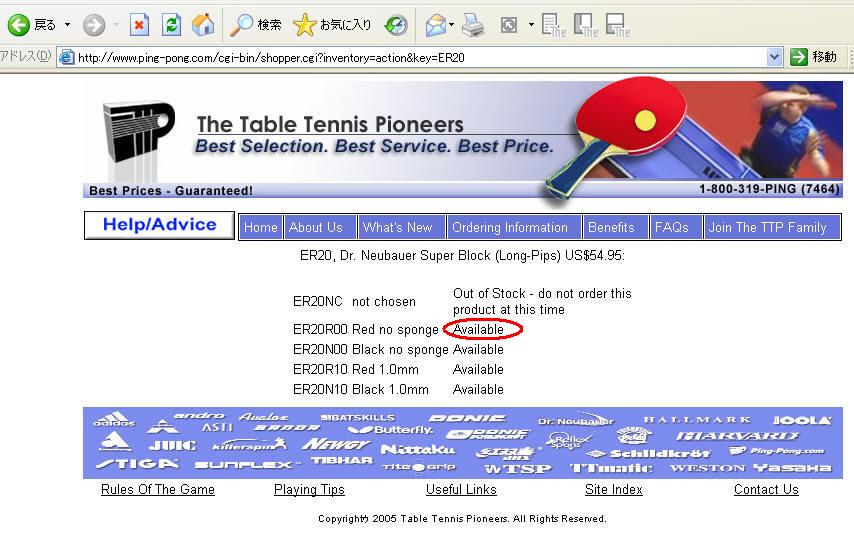The width and height of the screenshot is (854, 544).
Task: Click the TTP logo in banner
Action: click(139, 132)
